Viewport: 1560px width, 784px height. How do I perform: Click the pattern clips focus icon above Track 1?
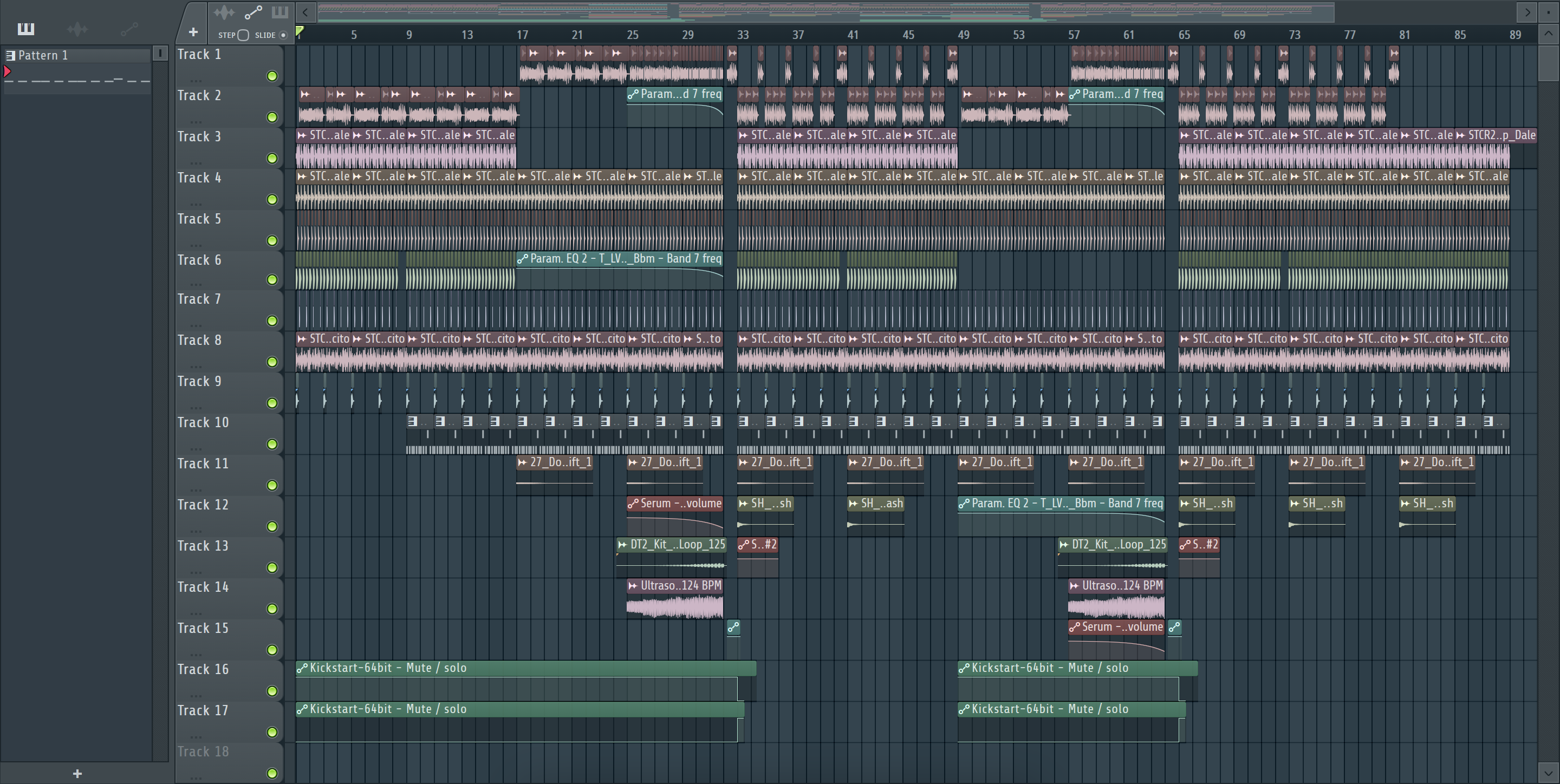(x=280, y=12)
